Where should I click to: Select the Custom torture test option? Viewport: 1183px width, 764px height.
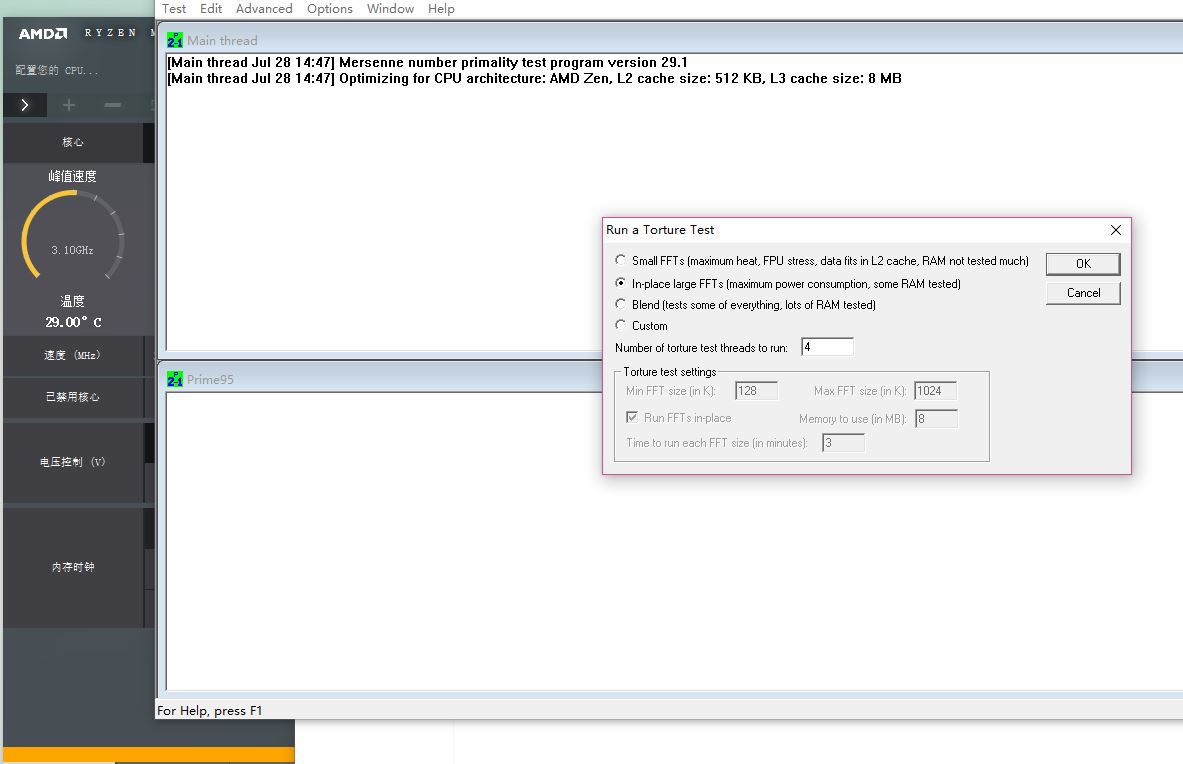click(621, 326)
